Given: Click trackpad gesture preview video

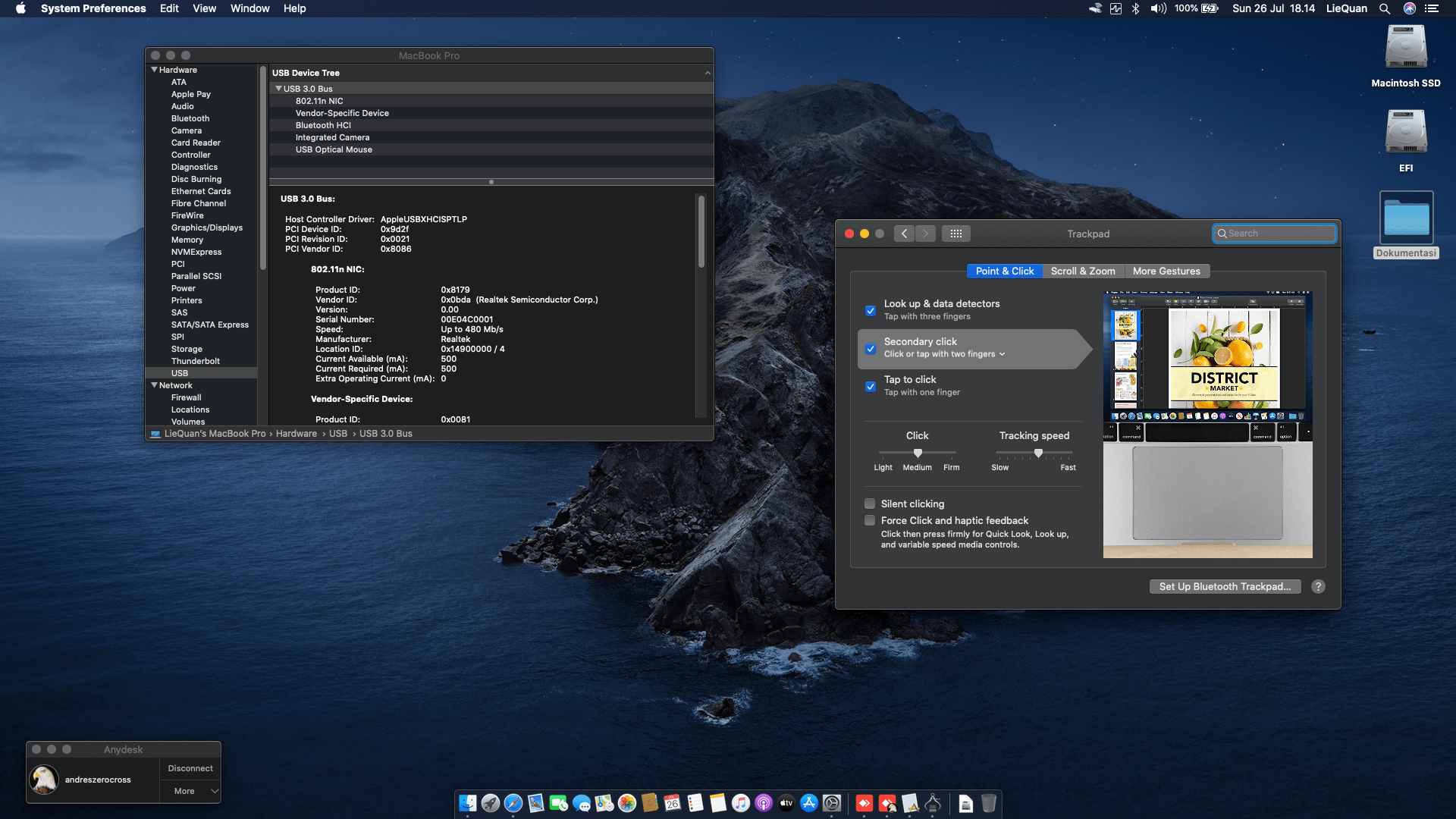Looking at the screenshot, I should coord(1207,425).
